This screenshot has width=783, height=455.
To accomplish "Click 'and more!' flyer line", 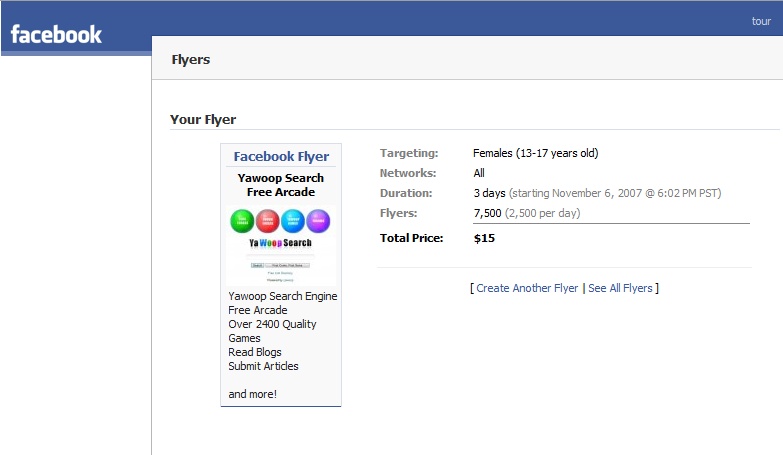I will [x=252, y=394].
